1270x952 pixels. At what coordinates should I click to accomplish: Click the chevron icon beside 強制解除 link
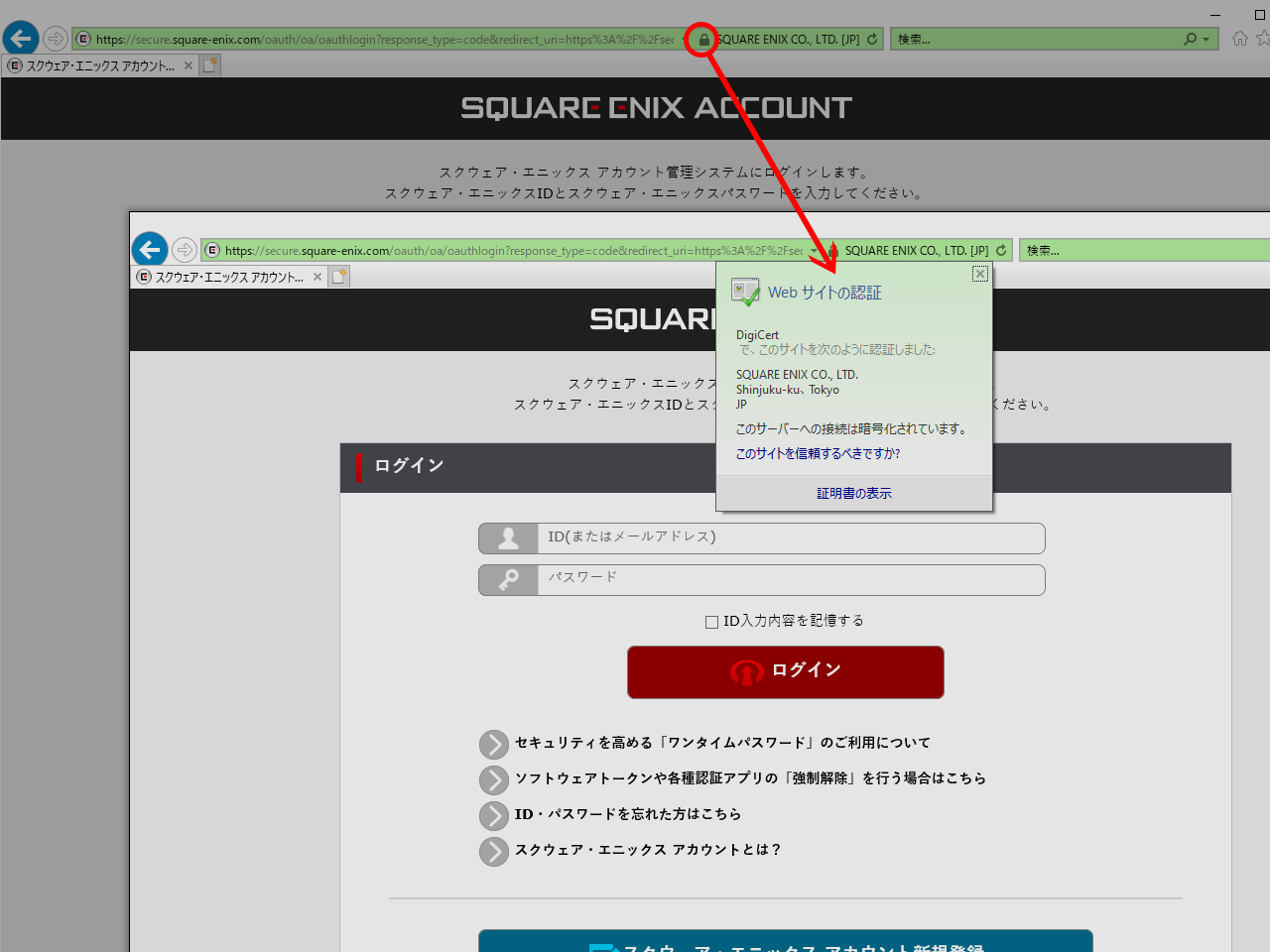click(494, 780)
